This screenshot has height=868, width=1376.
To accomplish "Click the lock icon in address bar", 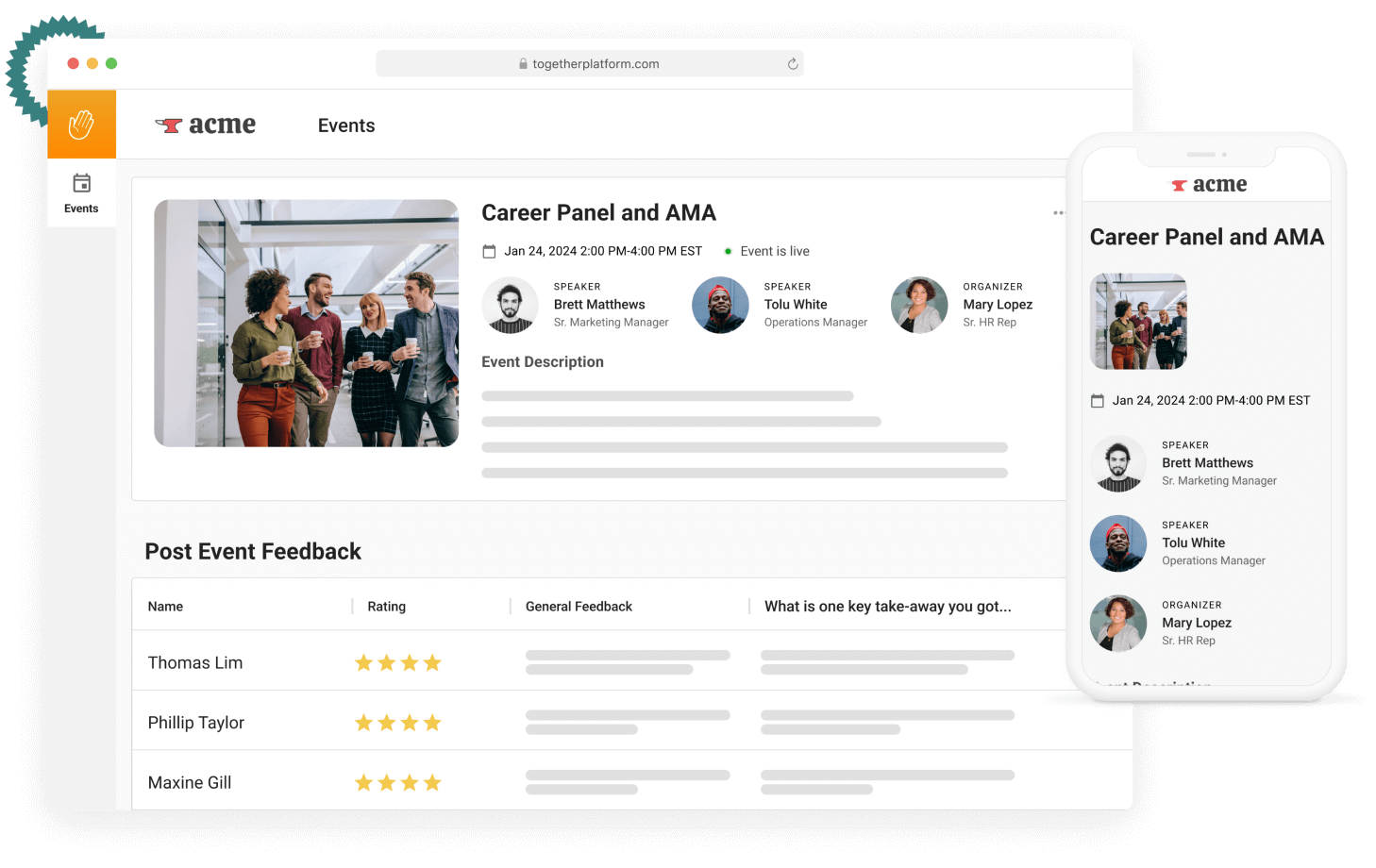I will click(x=523, y=64).
